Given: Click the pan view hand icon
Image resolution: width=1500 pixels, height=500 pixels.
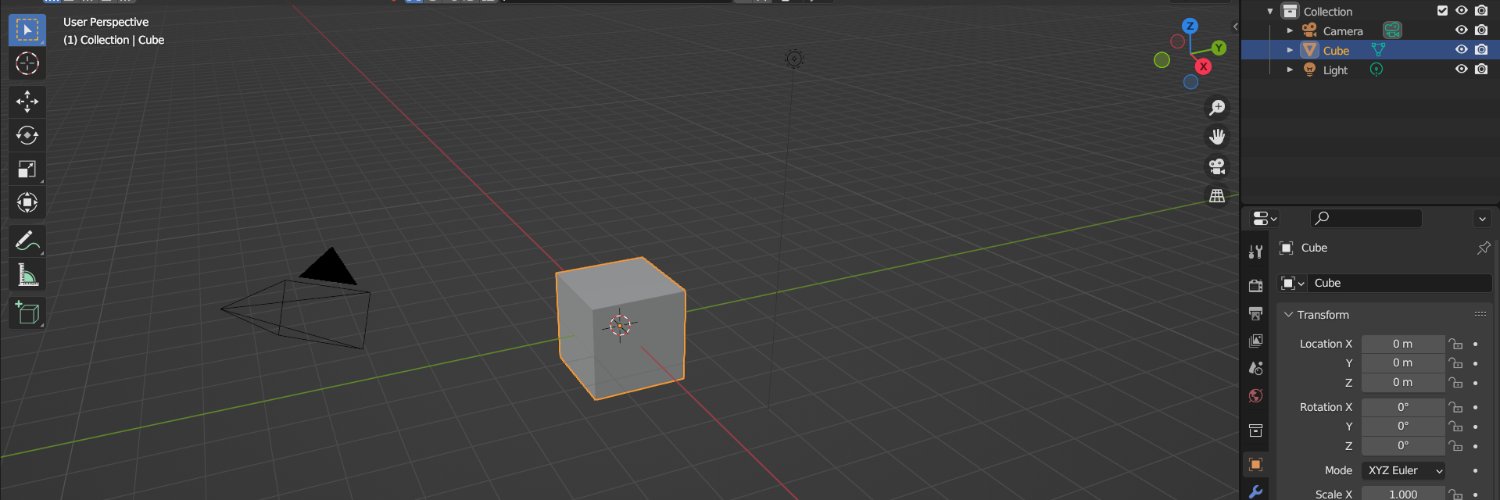Looking at the screenshot, I should [1217, 136].
